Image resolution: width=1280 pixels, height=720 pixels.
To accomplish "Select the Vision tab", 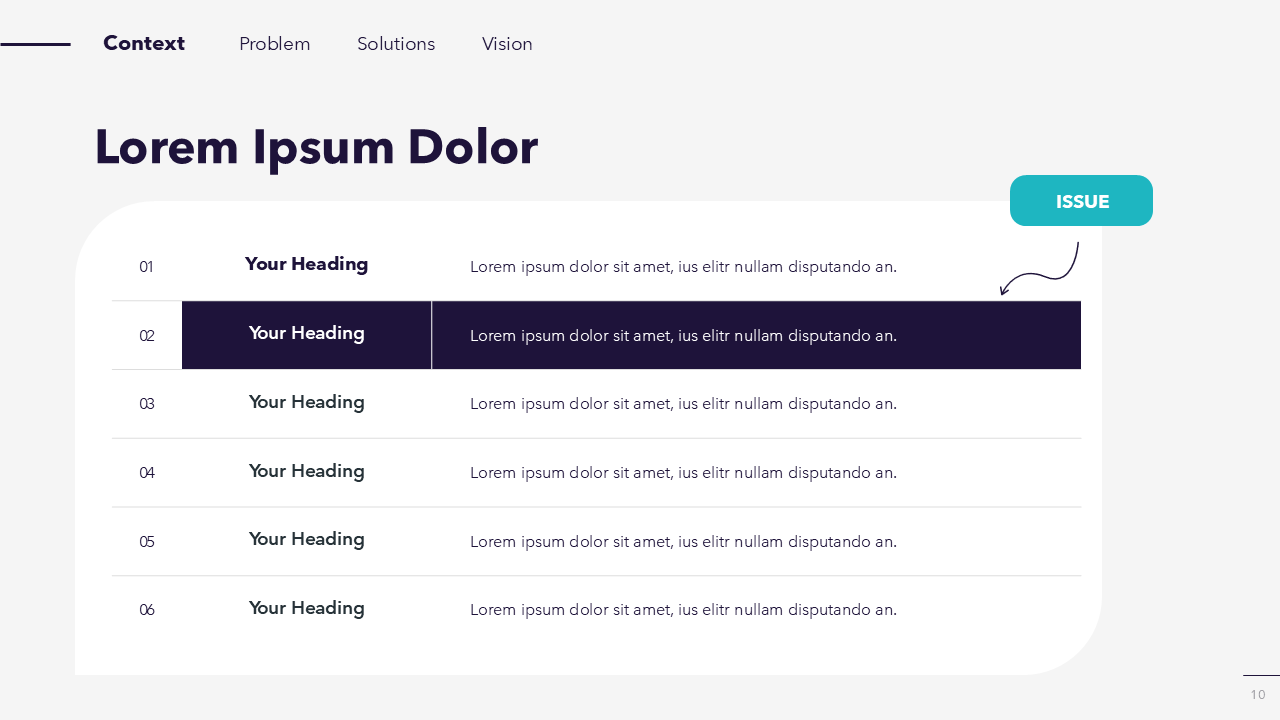I will [507, 44].
